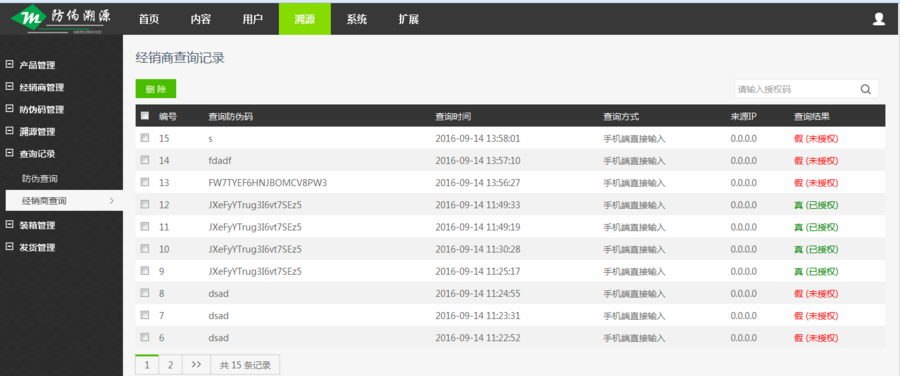Viewport: 900px width, 376px height.
Task: Check the box for record 13
Action: click(x=145, y=182)
